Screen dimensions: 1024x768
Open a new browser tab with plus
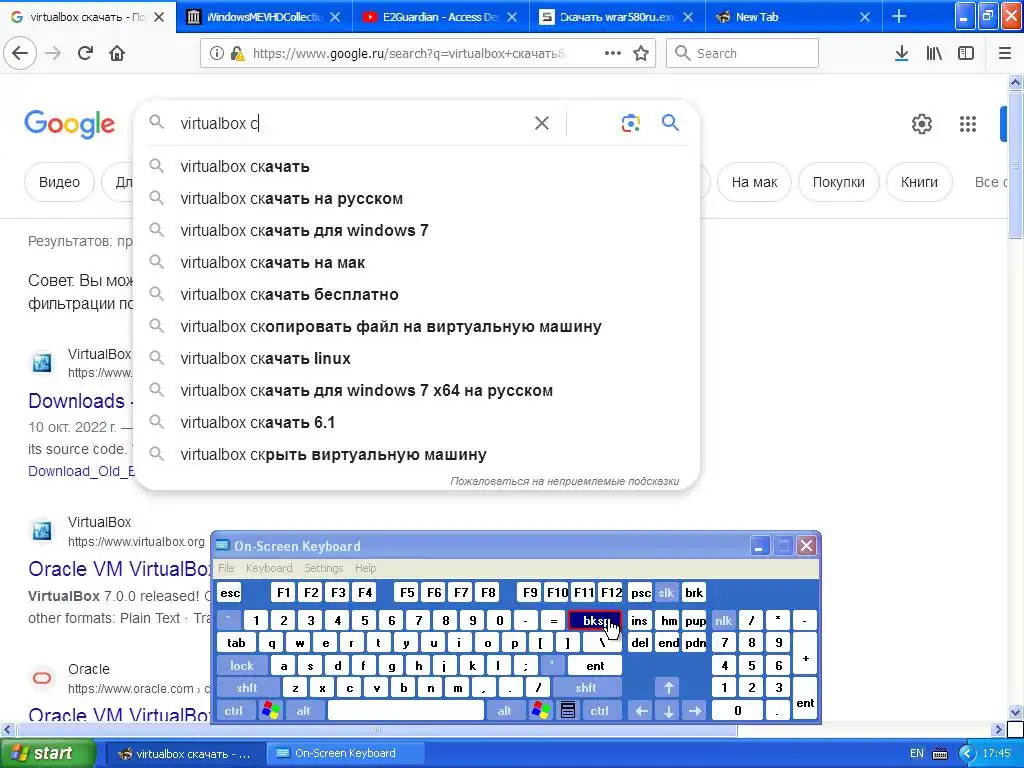click(899, 17)
